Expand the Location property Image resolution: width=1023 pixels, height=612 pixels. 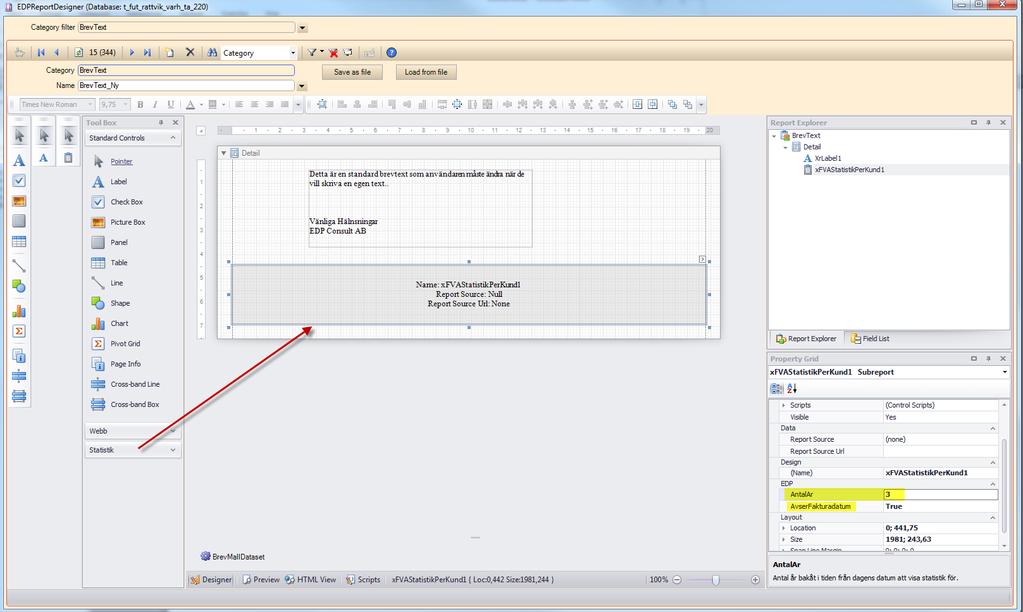[784, 528]
